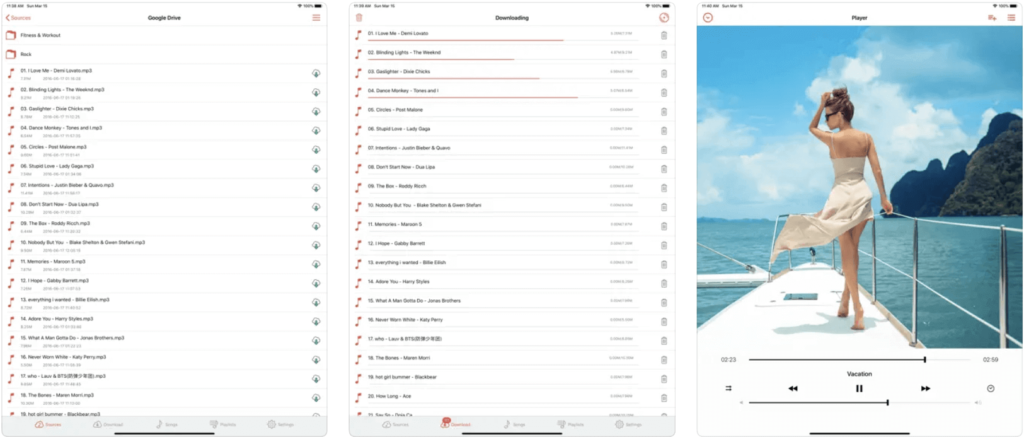Remove 17. who - Lauv & BTS download
Viewport: 1024px width, 437px height.
(664, 341)
